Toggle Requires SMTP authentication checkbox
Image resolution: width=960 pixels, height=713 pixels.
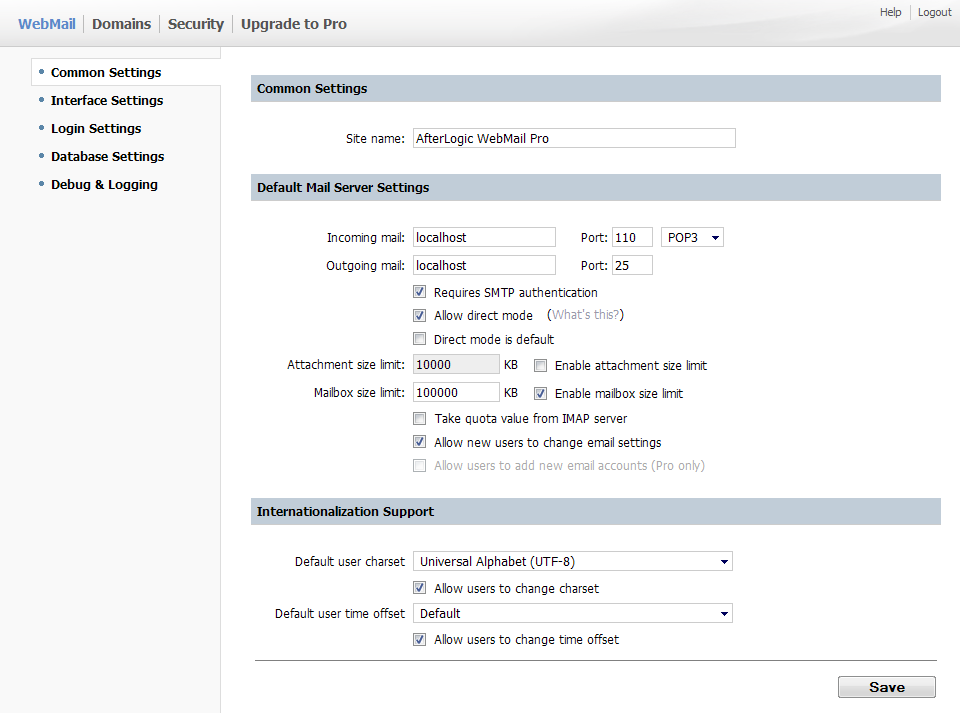(x=420, y=293)
